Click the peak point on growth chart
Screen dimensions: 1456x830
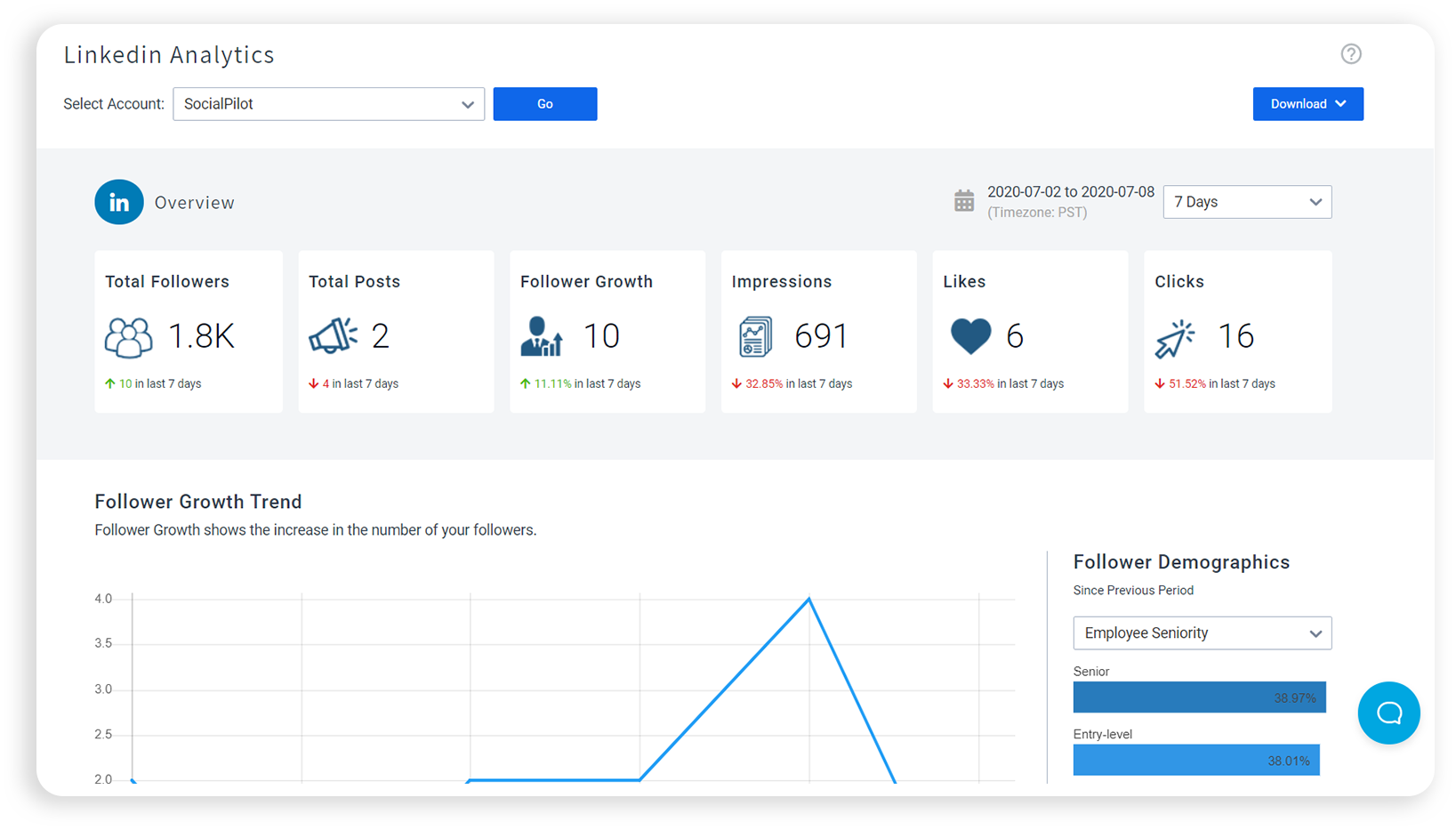[x=809, y=599]
